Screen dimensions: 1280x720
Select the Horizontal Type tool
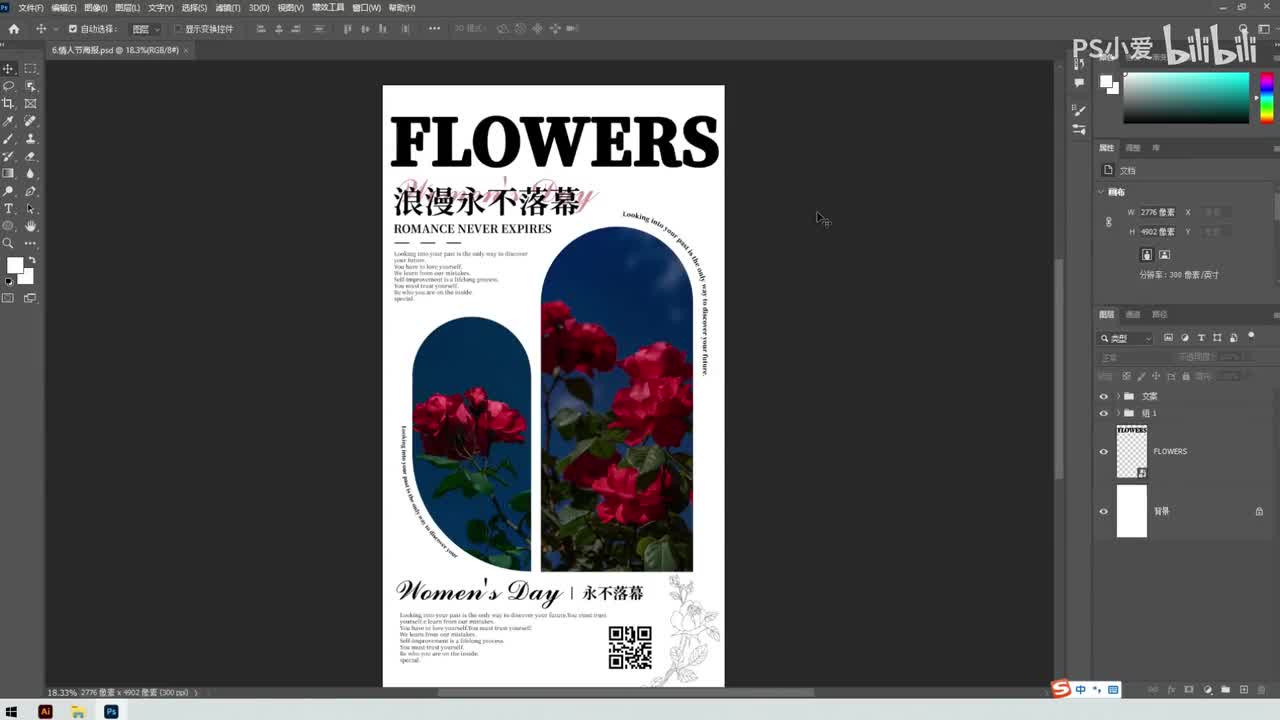pyautogui.click(x=8, y=208)
